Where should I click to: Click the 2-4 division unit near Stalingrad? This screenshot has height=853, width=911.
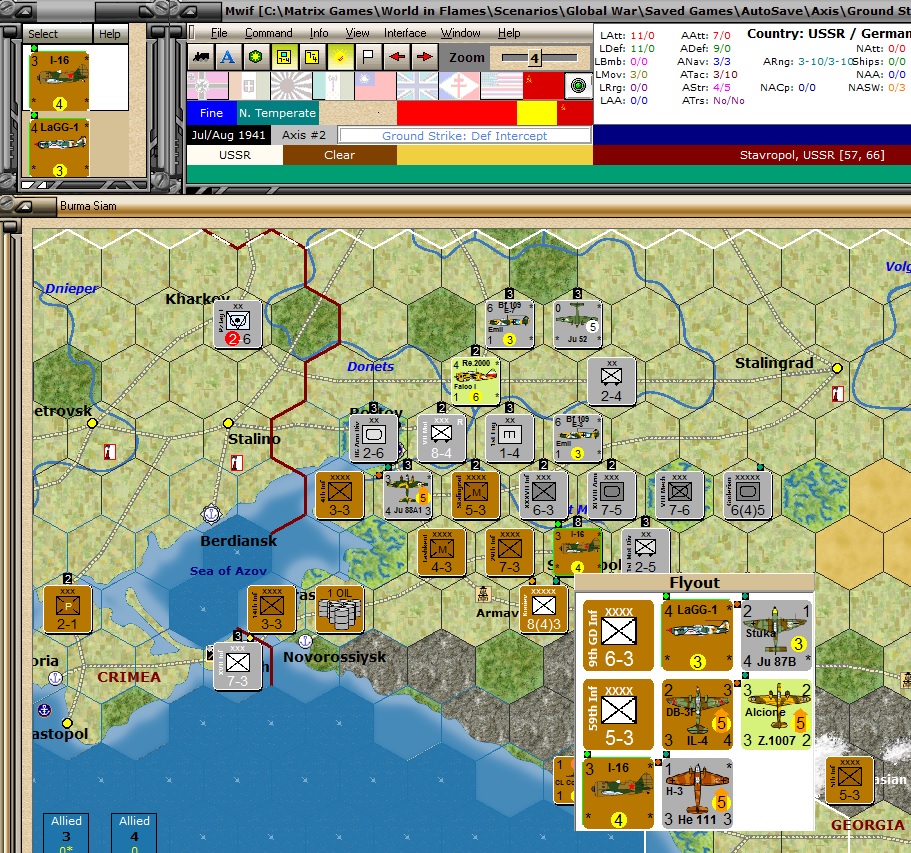tap(611, 381)
